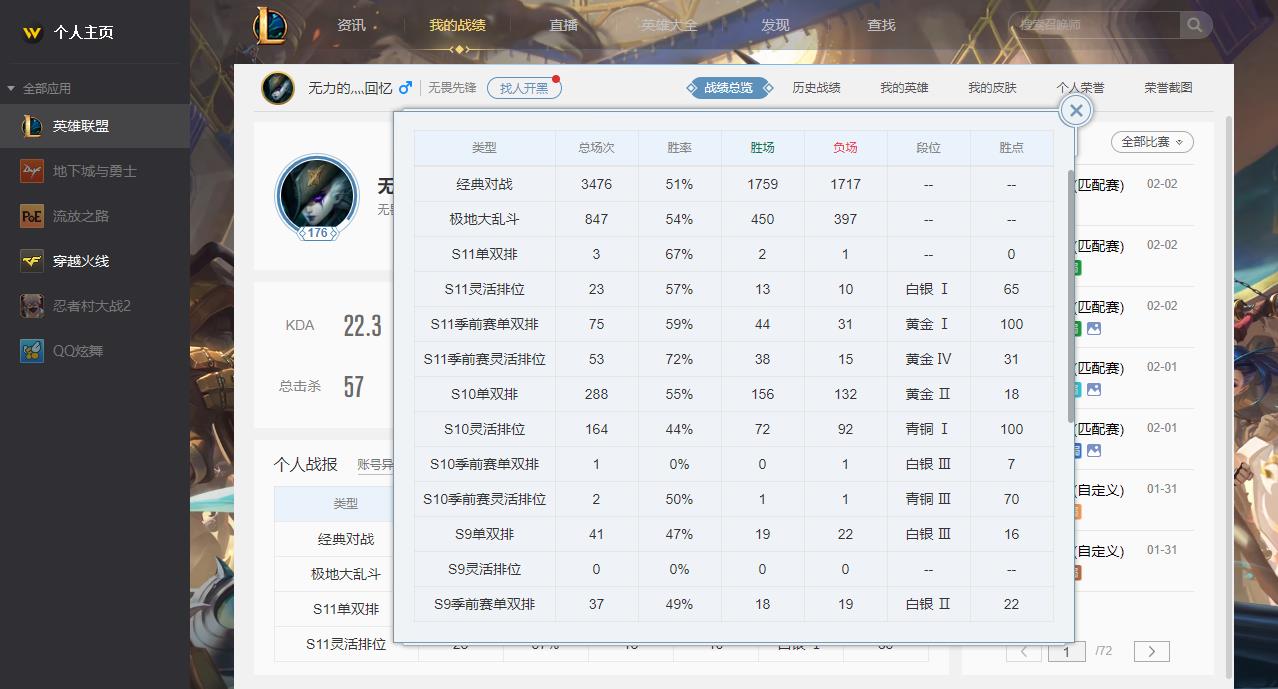Click 个人主页 in sidebar header

pos(83,32)
